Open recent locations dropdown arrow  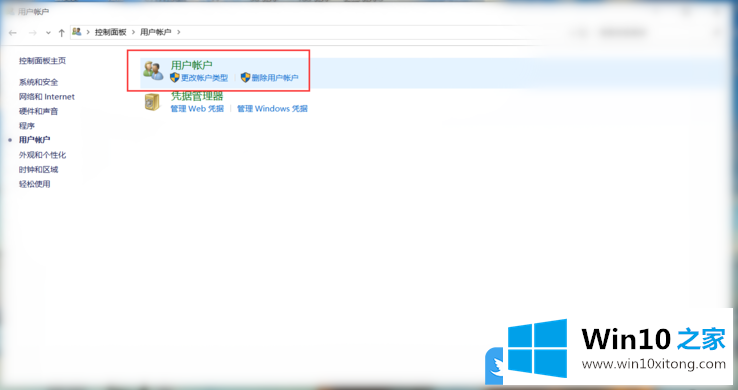(x=48, y=33)
